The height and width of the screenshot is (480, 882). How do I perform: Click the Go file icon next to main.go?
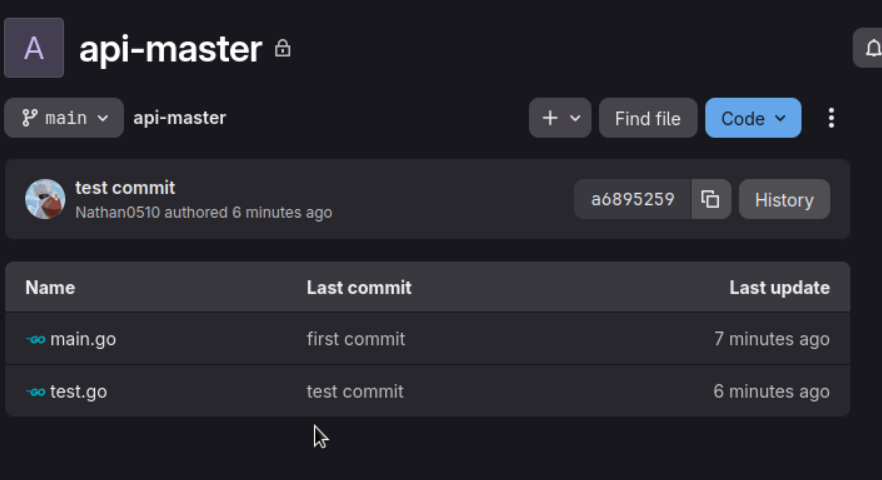tap(36, 339)
